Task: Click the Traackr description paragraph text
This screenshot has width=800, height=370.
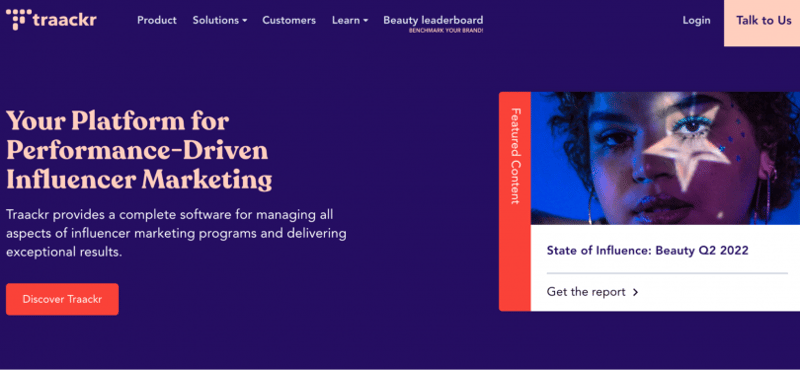Action: 177,233
